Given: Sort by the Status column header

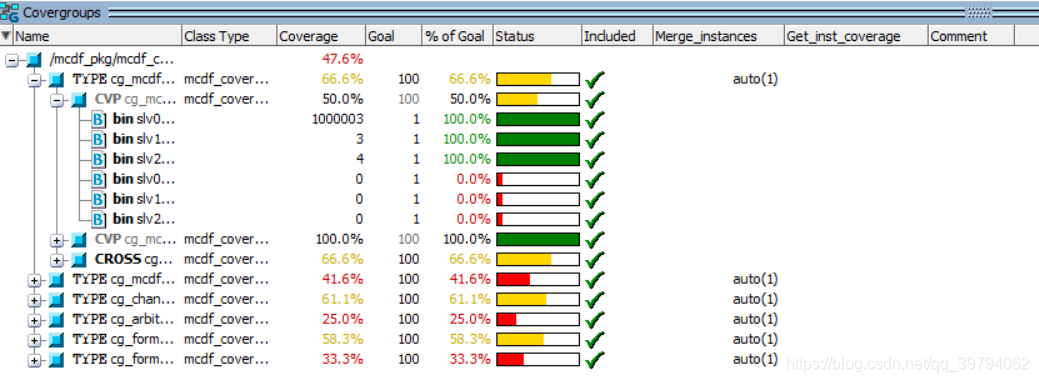Looking at the screenshot, I should click(537, 36).
